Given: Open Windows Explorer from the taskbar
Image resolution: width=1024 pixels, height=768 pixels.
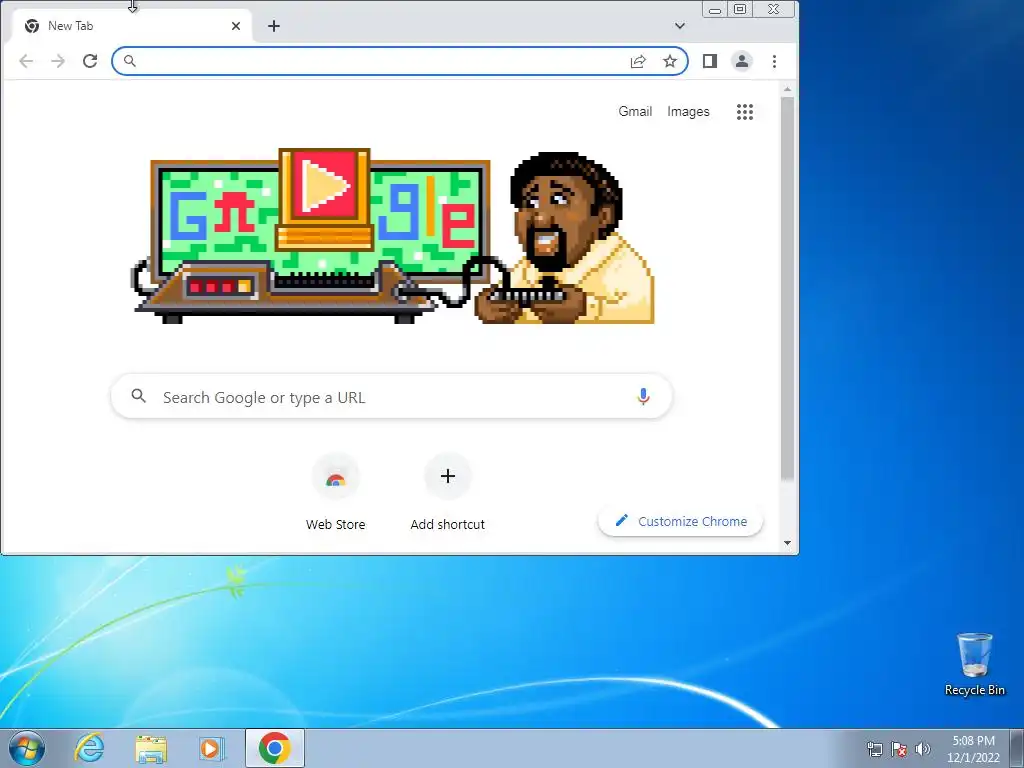Looking at the screenshot, I should 151,748.
